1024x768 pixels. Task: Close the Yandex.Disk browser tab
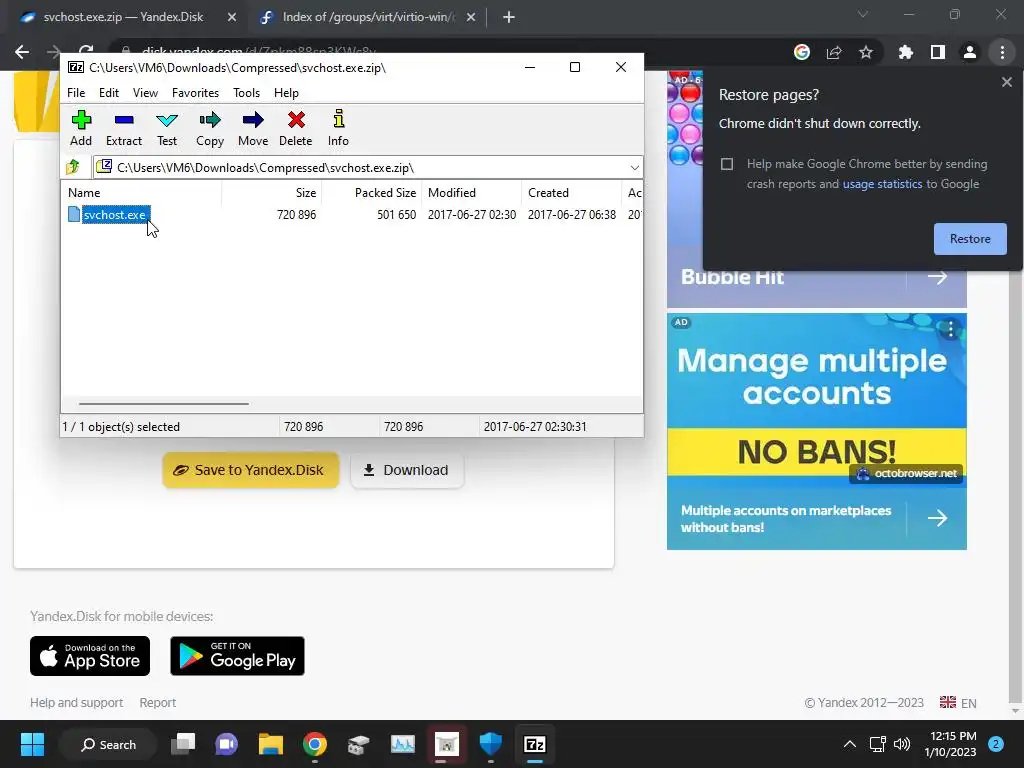coord(232,18)
